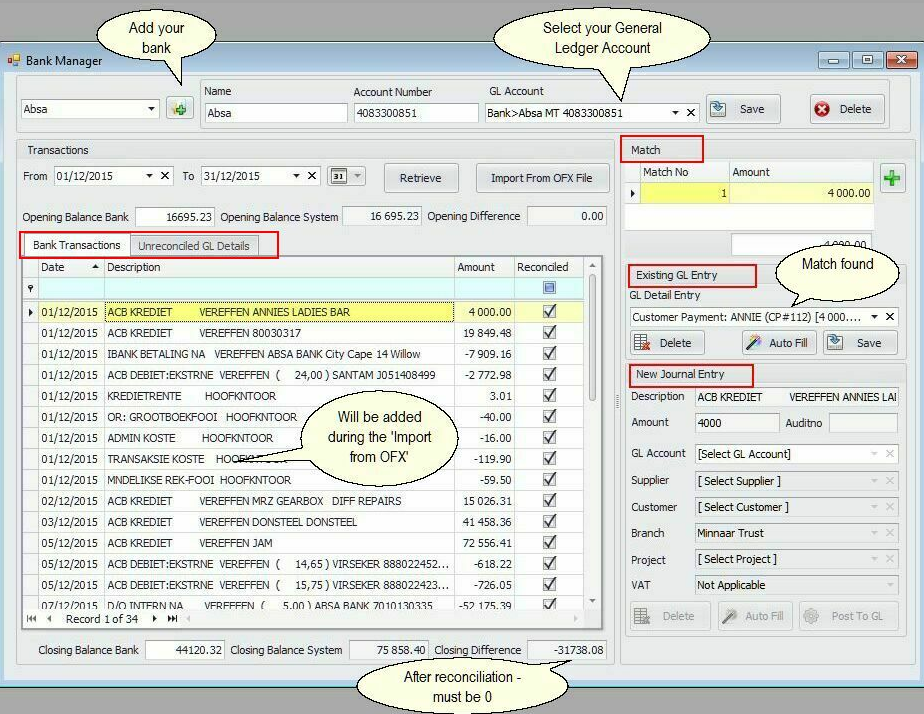Click the Closing Balance Bank field

pyautogui.click(x=185, y=650)
